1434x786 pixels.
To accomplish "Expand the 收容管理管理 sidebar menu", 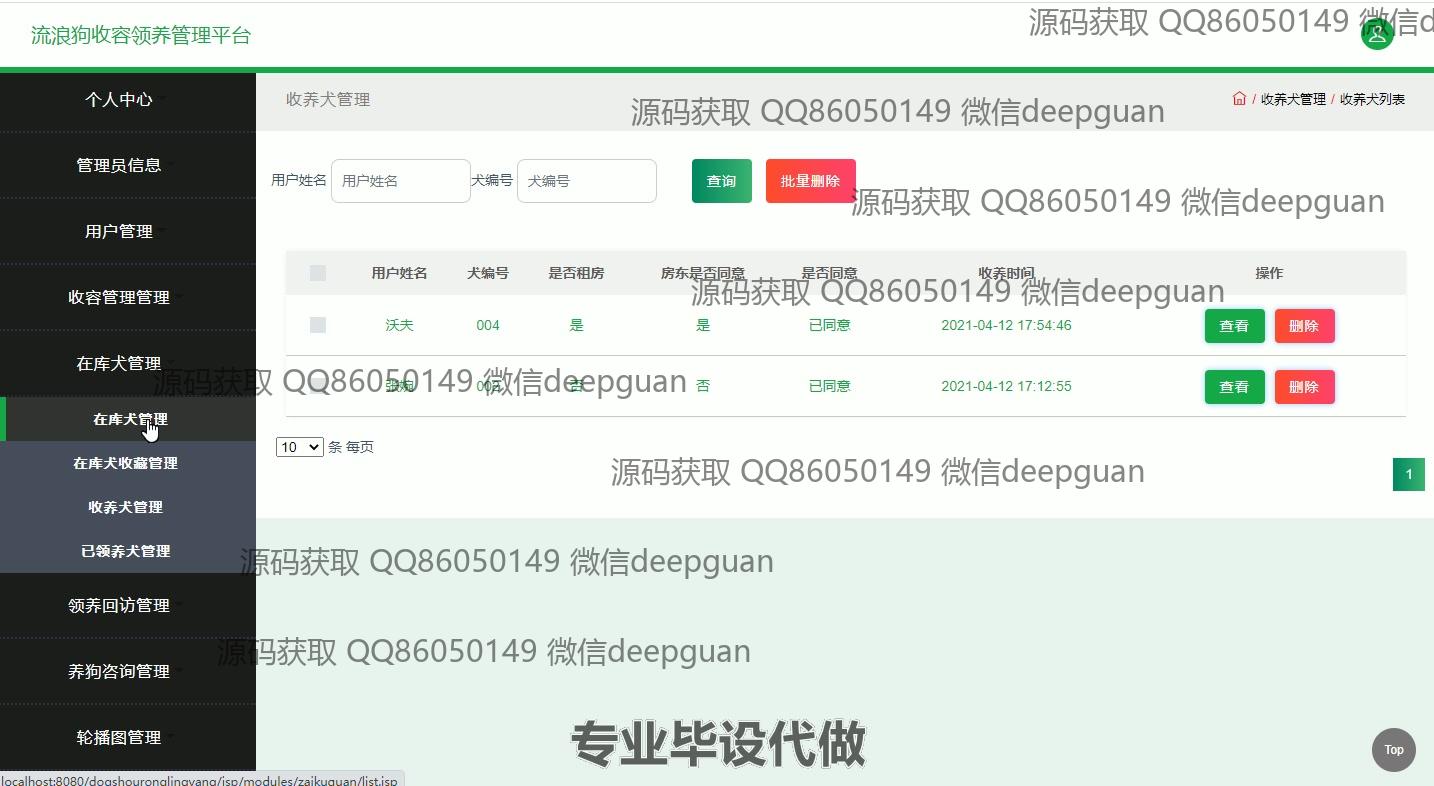I will coord(119,297).
